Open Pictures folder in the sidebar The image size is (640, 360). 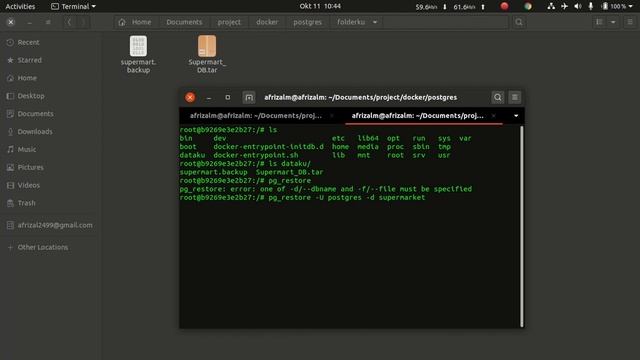click(30, 167)
